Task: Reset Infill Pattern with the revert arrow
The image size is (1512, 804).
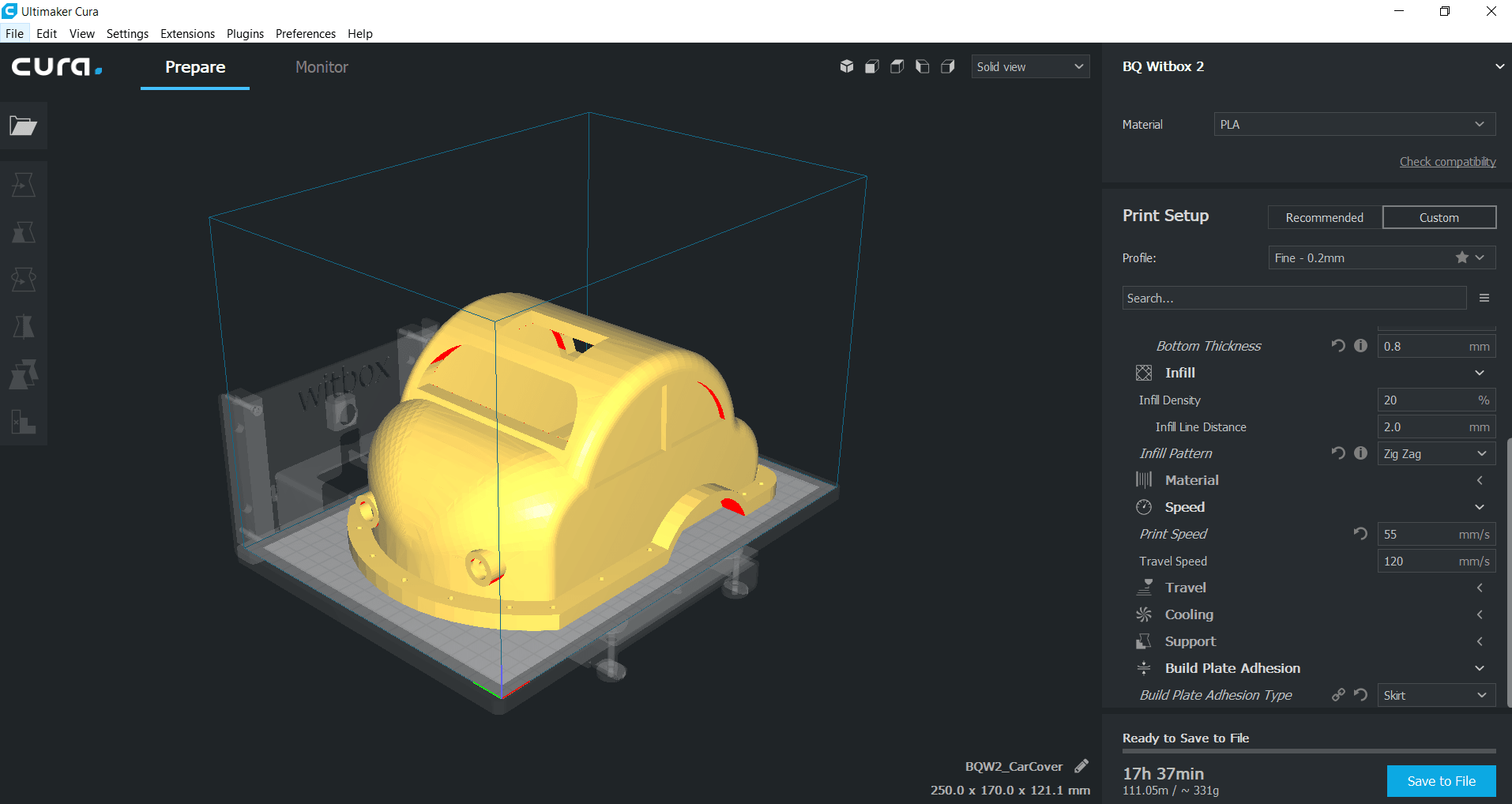Action: click(x=1337, y=453)
